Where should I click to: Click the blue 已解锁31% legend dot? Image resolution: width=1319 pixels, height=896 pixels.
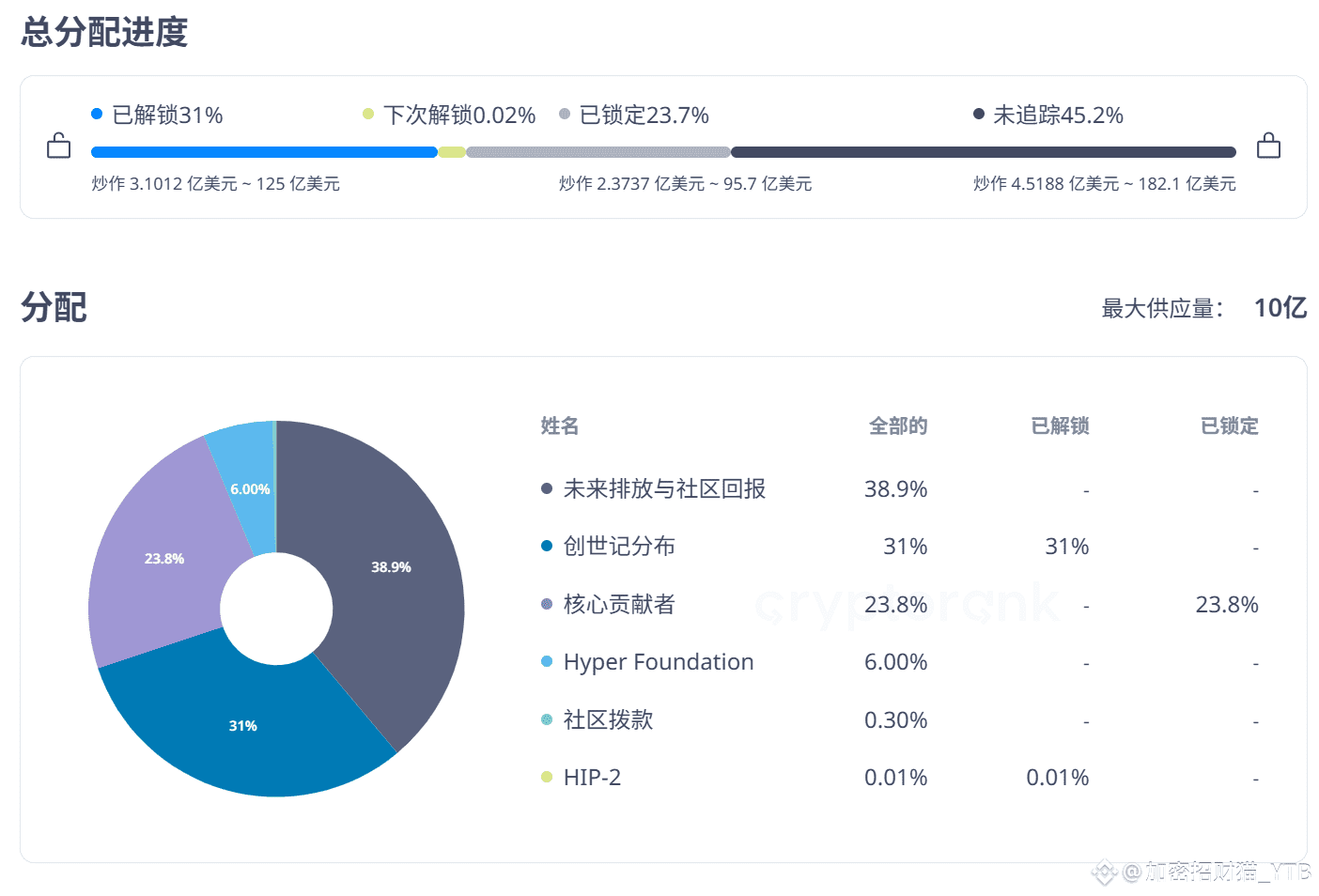click(x=97, y=115)
